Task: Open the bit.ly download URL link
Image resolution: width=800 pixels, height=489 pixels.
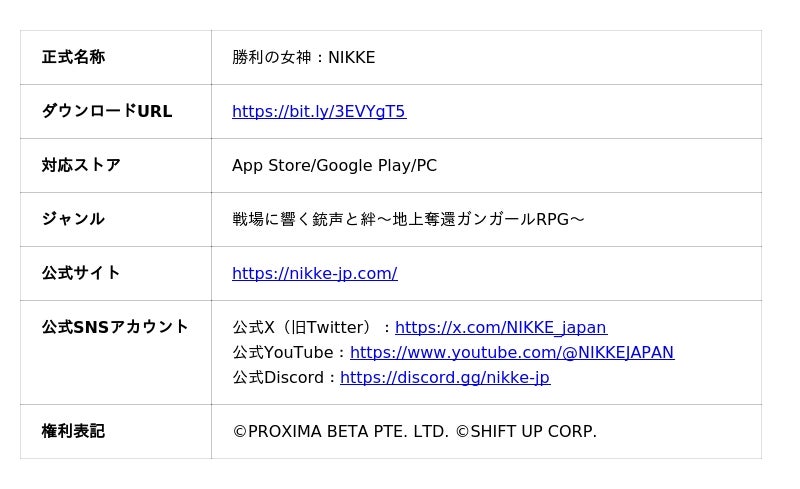Action: click(x=319, y=111)
